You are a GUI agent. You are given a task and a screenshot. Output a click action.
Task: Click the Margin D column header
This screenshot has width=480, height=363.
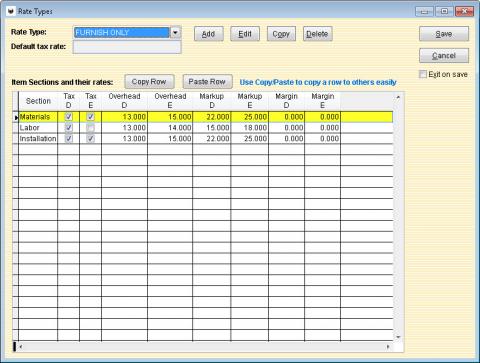pos(286,101)
